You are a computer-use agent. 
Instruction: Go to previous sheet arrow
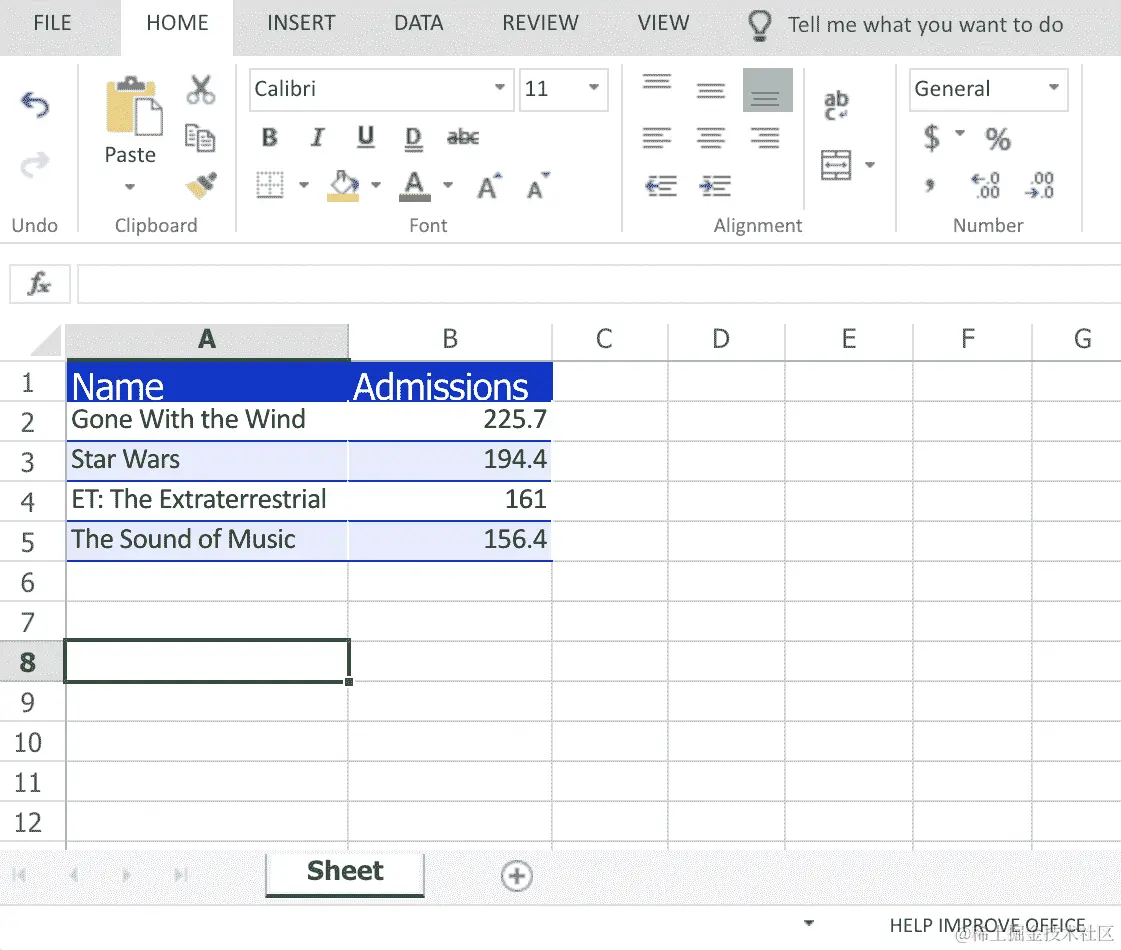coord(74,875)
